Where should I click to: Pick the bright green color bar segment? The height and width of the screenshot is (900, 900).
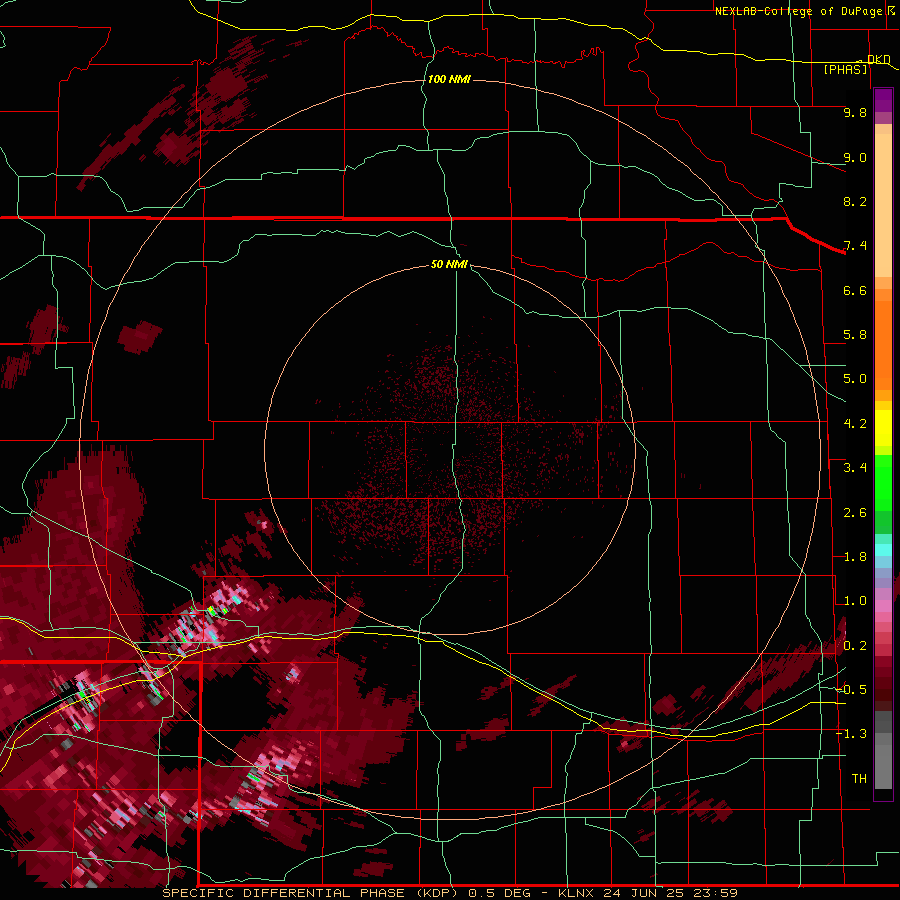click(x=883, y=483)
